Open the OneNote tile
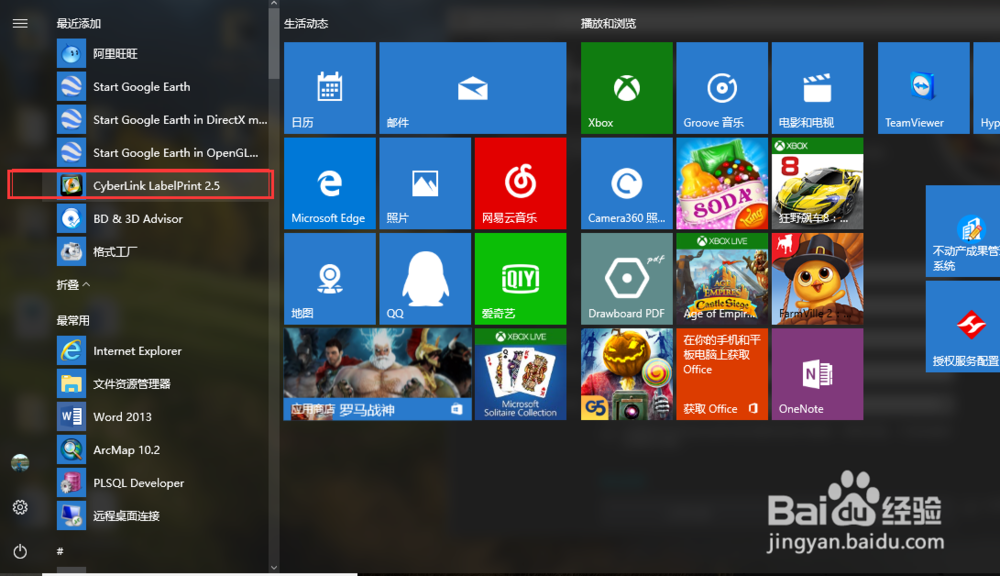This screenshot has height=576, width=1000. tap(818, 374)
